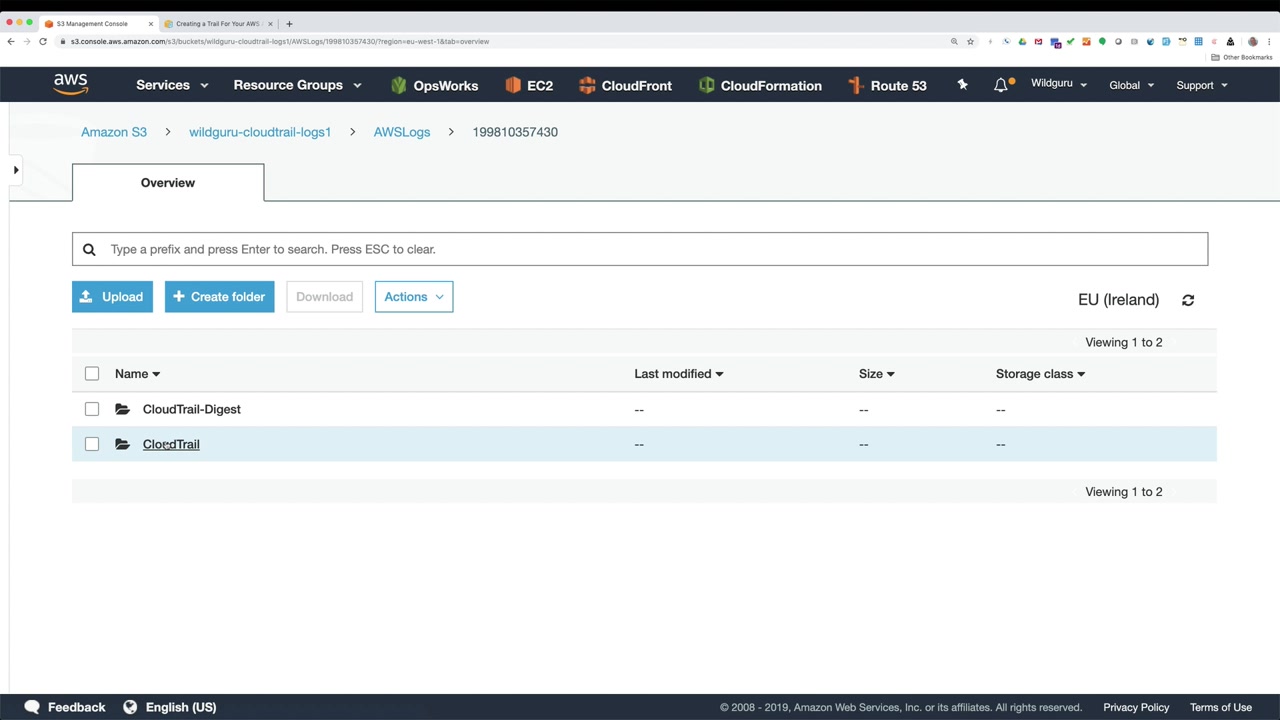Expand the Services dropdown
The width and height of the screenshot is (1280, 720).
[172, 85]
